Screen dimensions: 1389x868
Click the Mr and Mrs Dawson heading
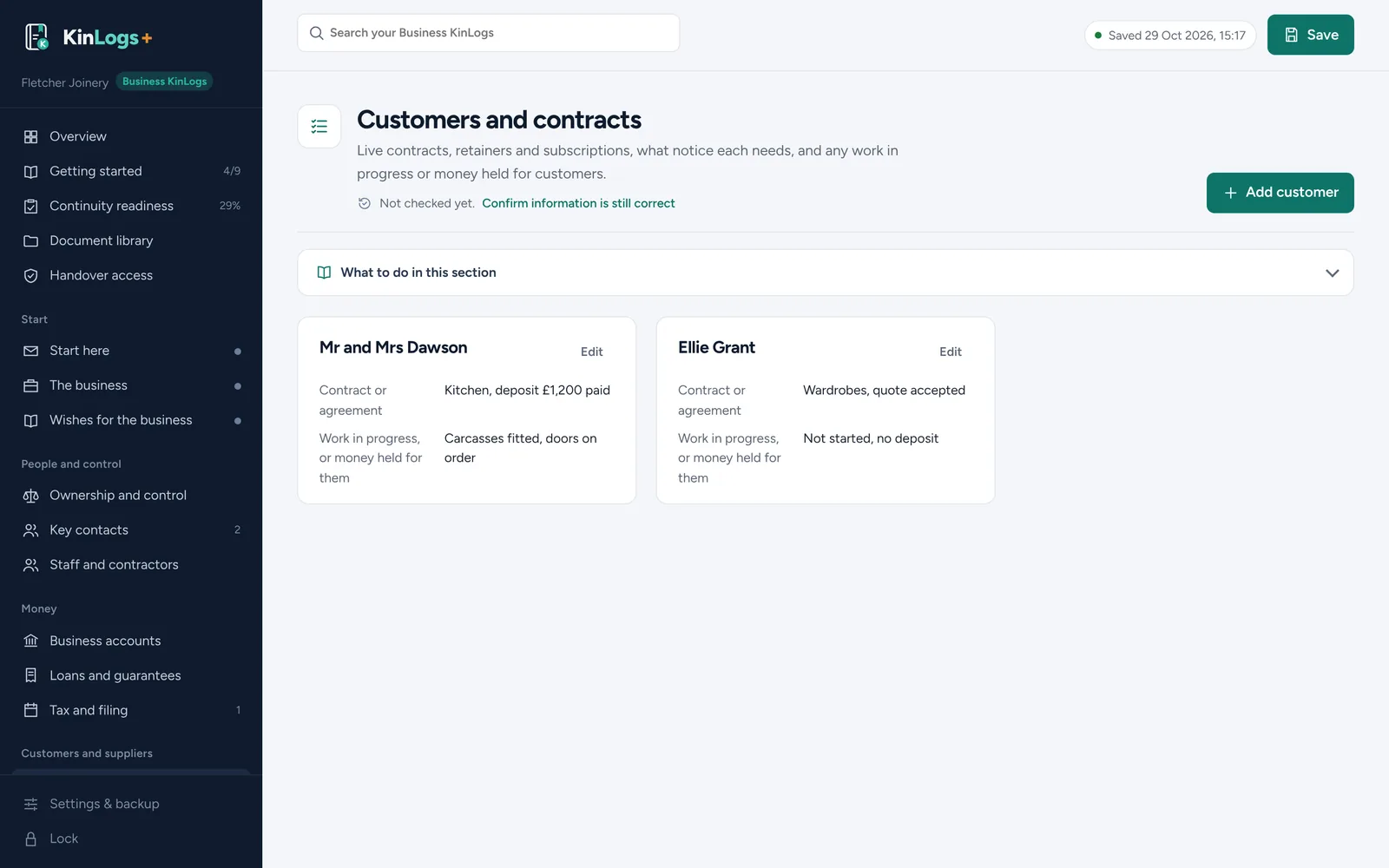[x=393, y=348]
